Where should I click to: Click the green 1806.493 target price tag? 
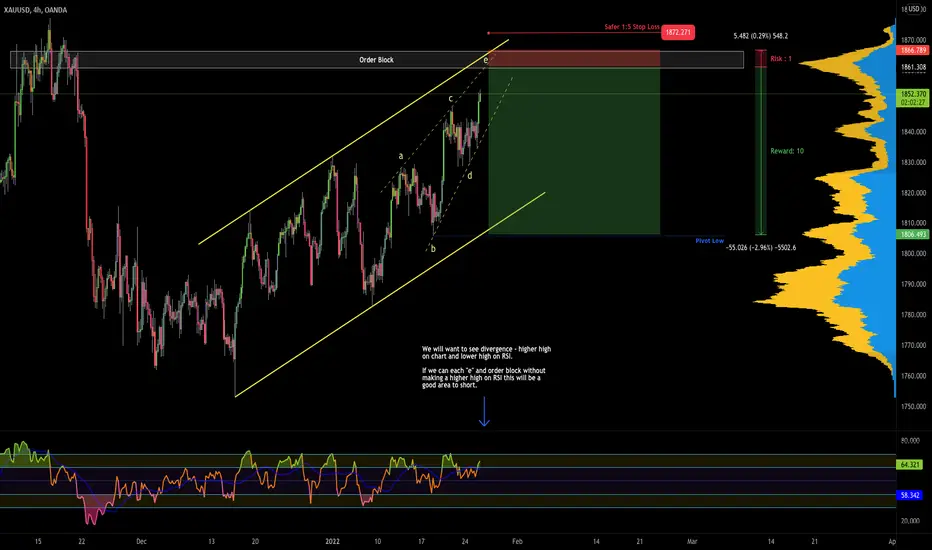[913, 234]
